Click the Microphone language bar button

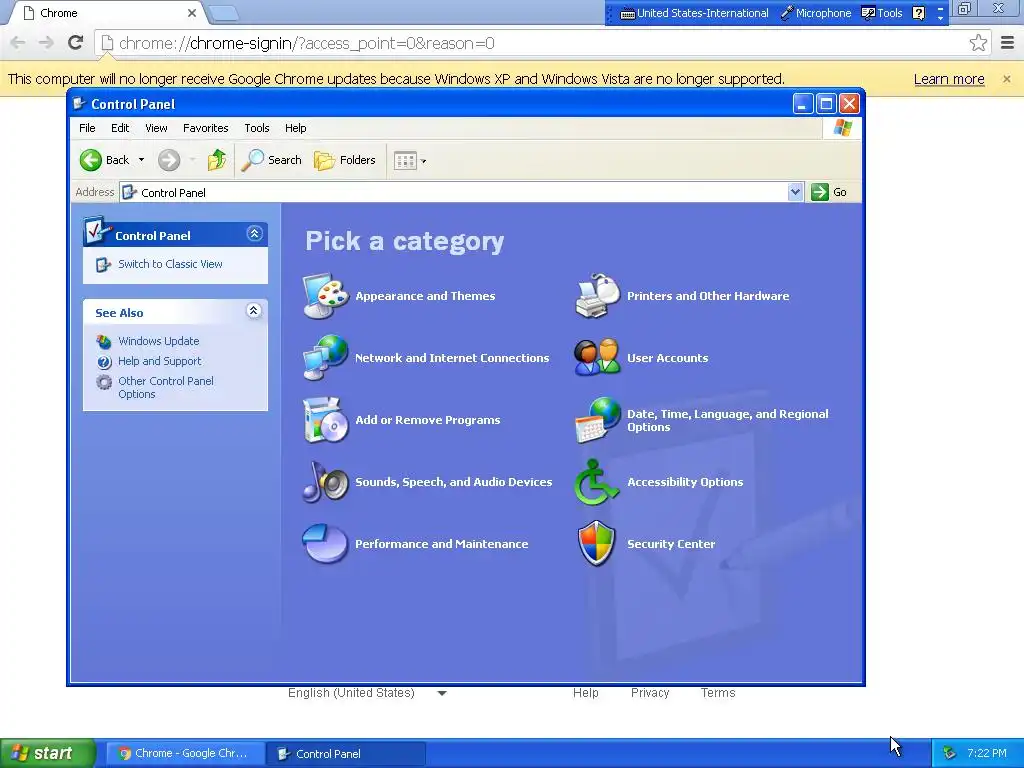coord(816,13)
